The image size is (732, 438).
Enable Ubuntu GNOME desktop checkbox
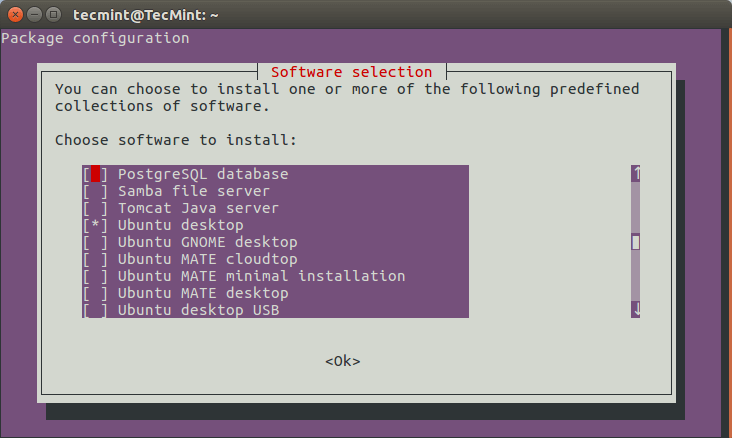tap(96, 242)
